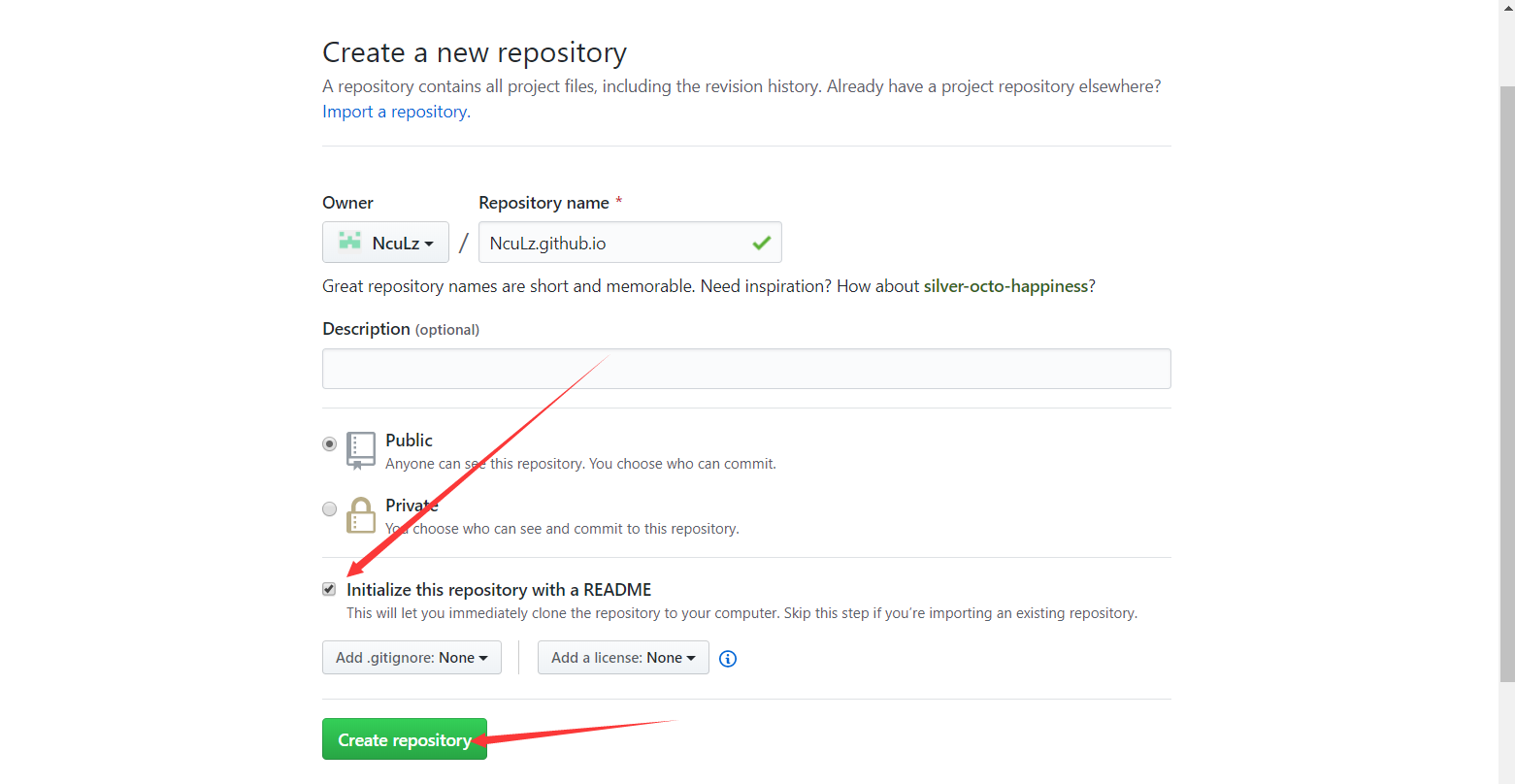The height and width of the screenshot is (784, 1515).
Task: Select the Public radio button
Action: pos(330,443)
